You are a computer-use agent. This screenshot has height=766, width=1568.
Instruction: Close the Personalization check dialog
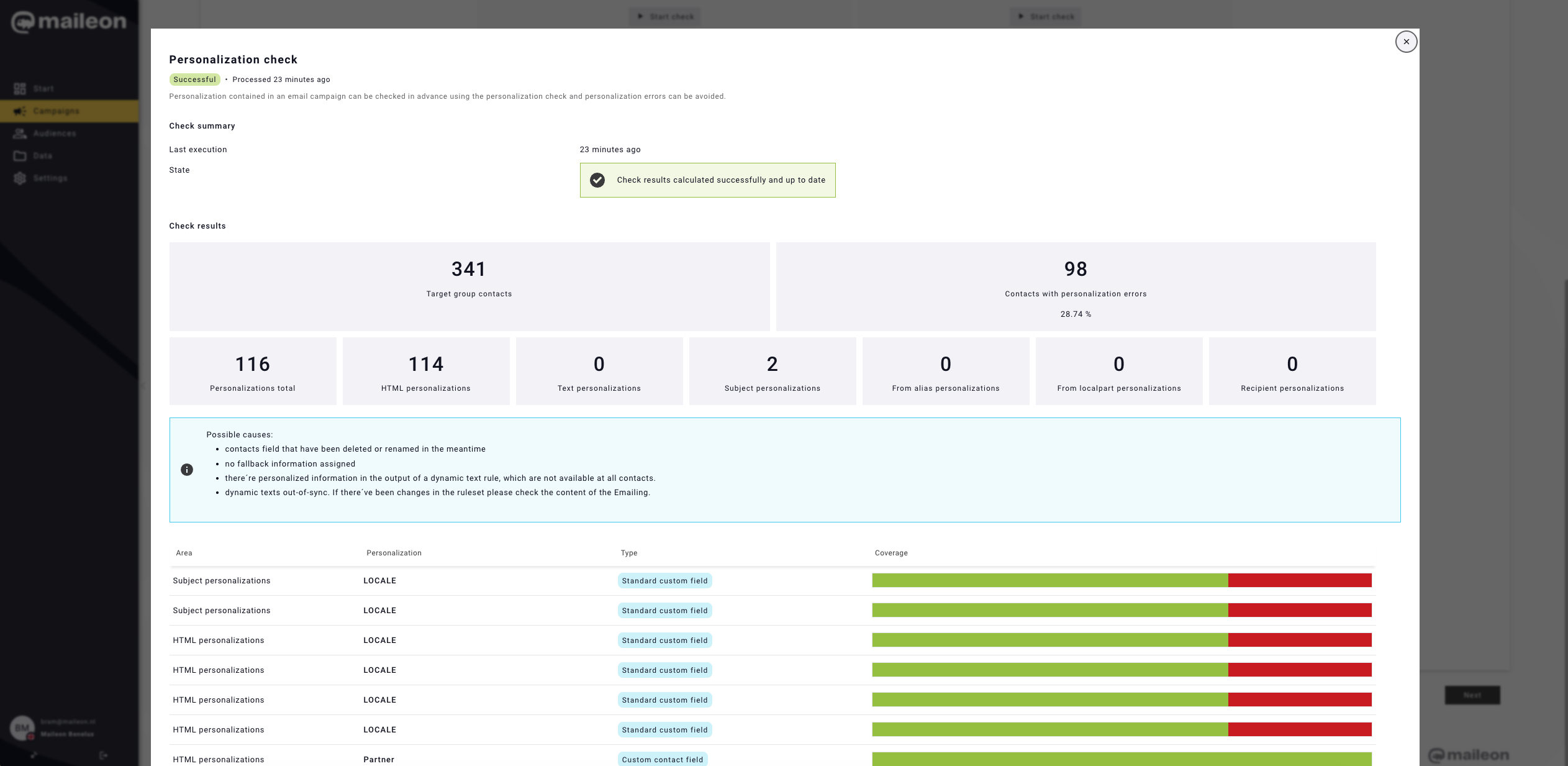(x=1406, y=42)
